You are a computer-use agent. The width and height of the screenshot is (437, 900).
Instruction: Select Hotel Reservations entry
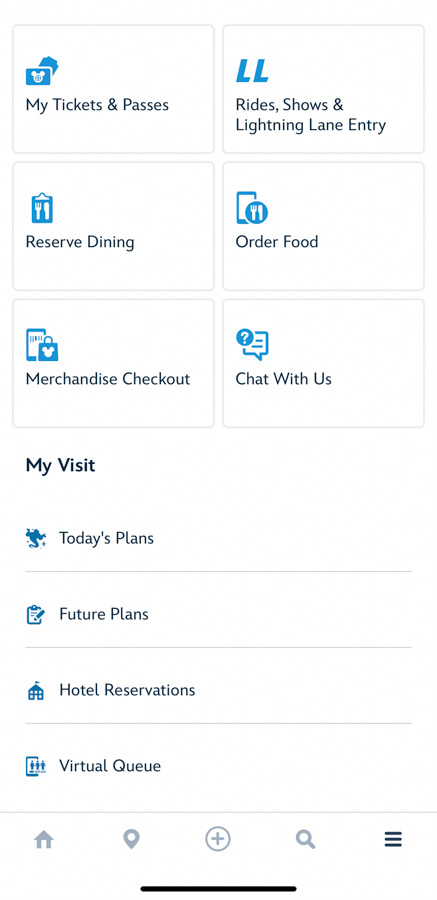click(218, 690)
